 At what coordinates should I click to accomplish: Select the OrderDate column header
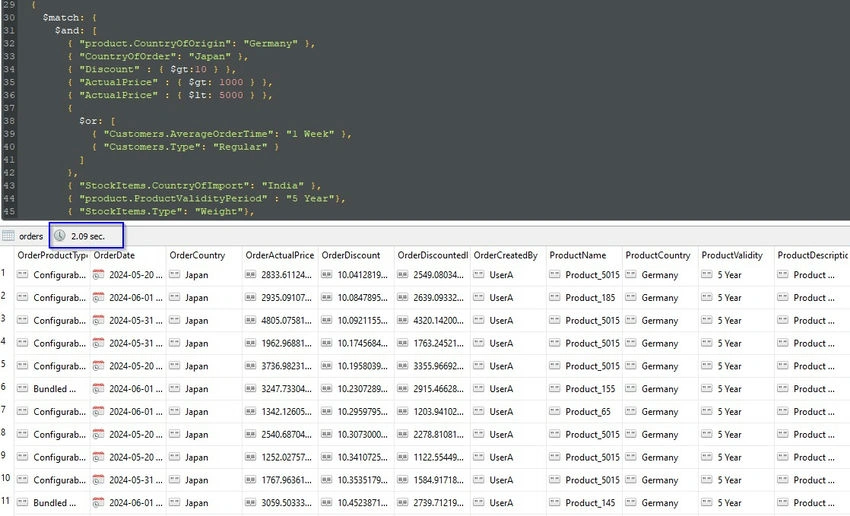(114, 255)
